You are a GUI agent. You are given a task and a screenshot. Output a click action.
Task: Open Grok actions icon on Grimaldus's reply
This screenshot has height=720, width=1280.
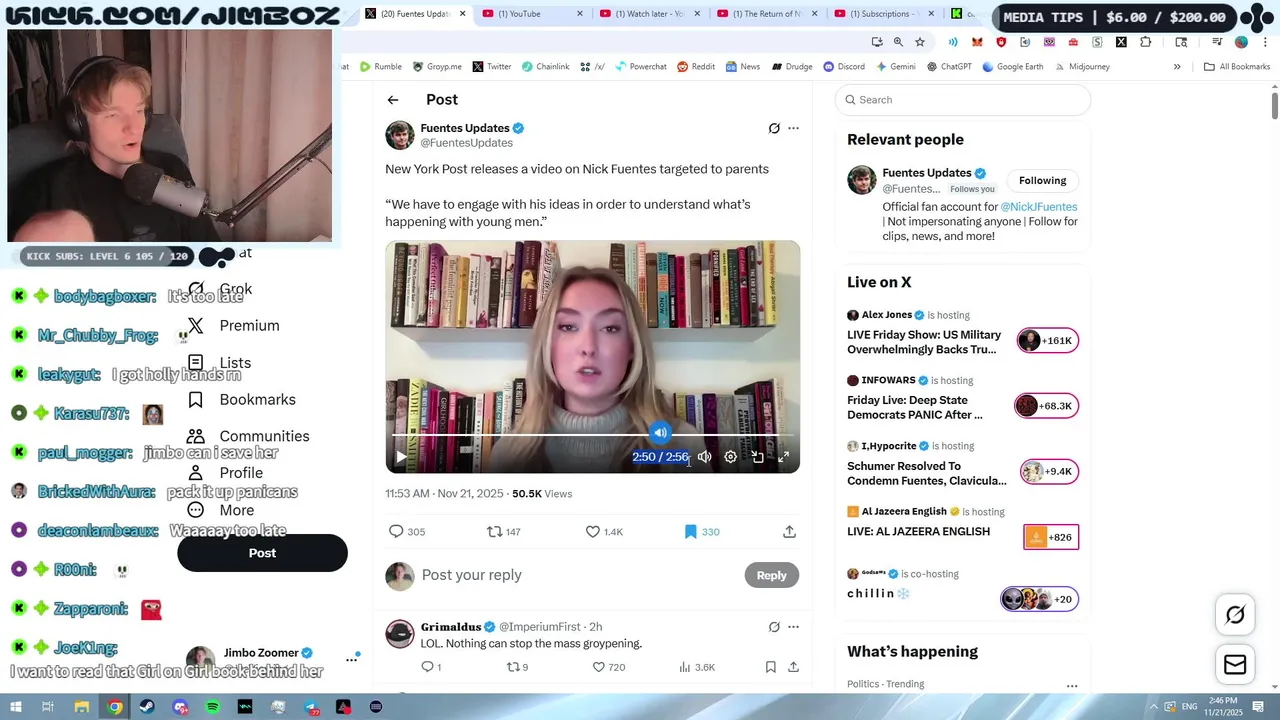[x=774, y=627]
